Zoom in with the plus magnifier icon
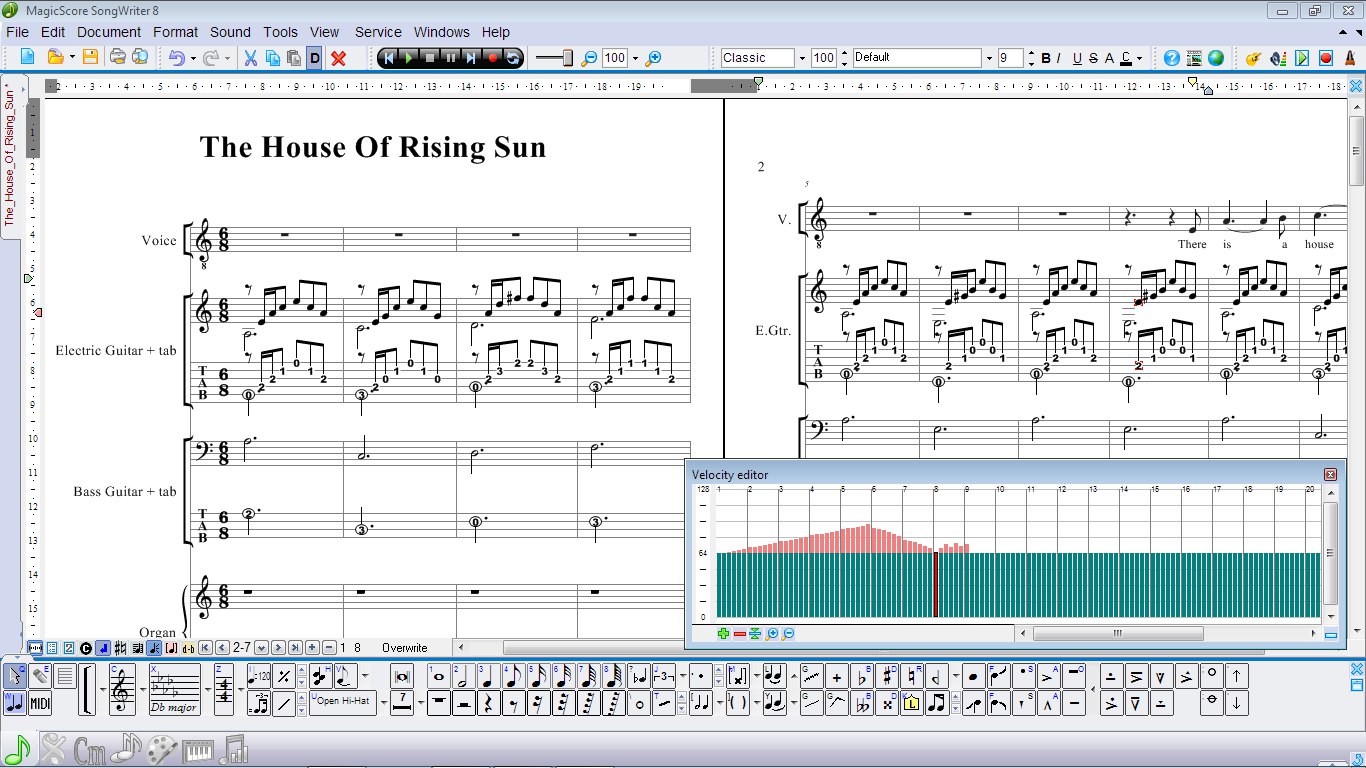Viewport: 1366px width, 768px height. [654, 58]
